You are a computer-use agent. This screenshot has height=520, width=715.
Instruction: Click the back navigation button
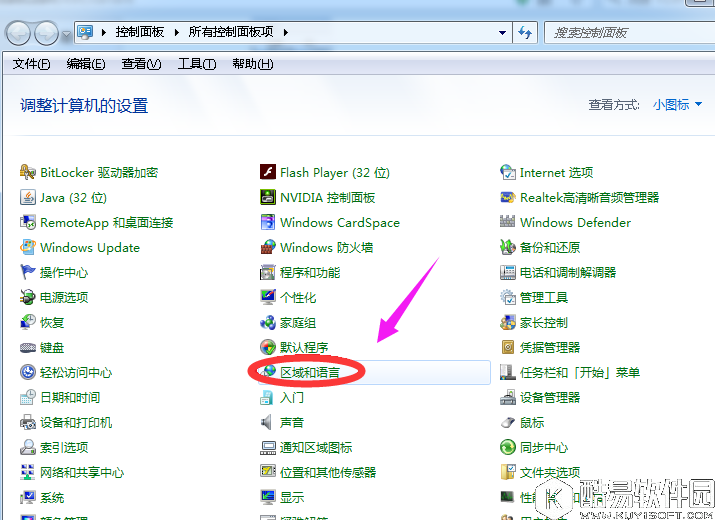pos(18,33)
